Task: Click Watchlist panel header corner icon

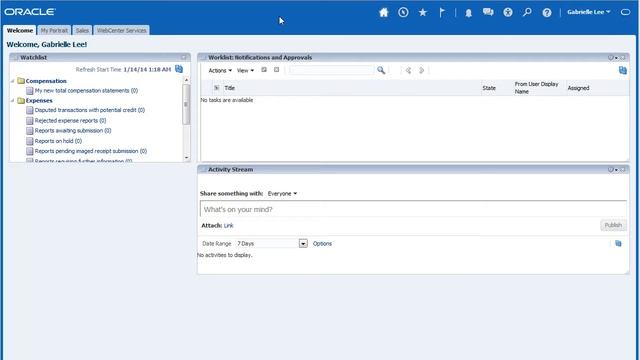Action: point(184,58)
